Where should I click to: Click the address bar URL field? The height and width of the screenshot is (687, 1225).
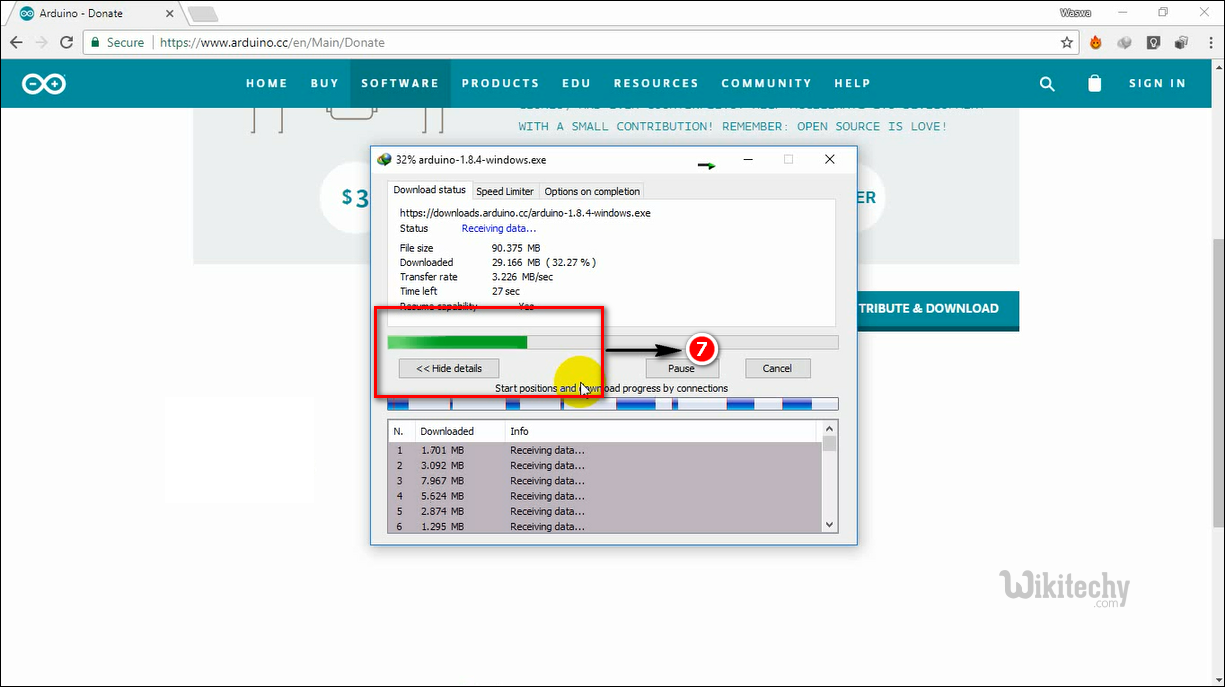coord(600,43)
